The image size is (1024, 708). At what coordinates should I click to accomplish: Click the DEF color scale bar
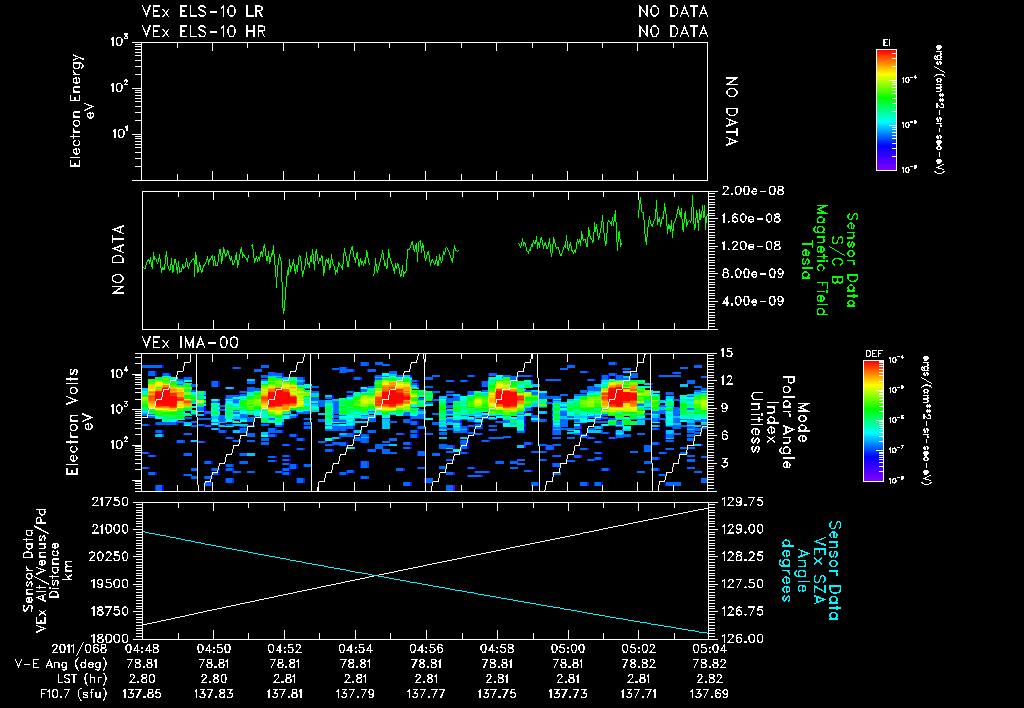pyautogui.click(x=874, y=421)
